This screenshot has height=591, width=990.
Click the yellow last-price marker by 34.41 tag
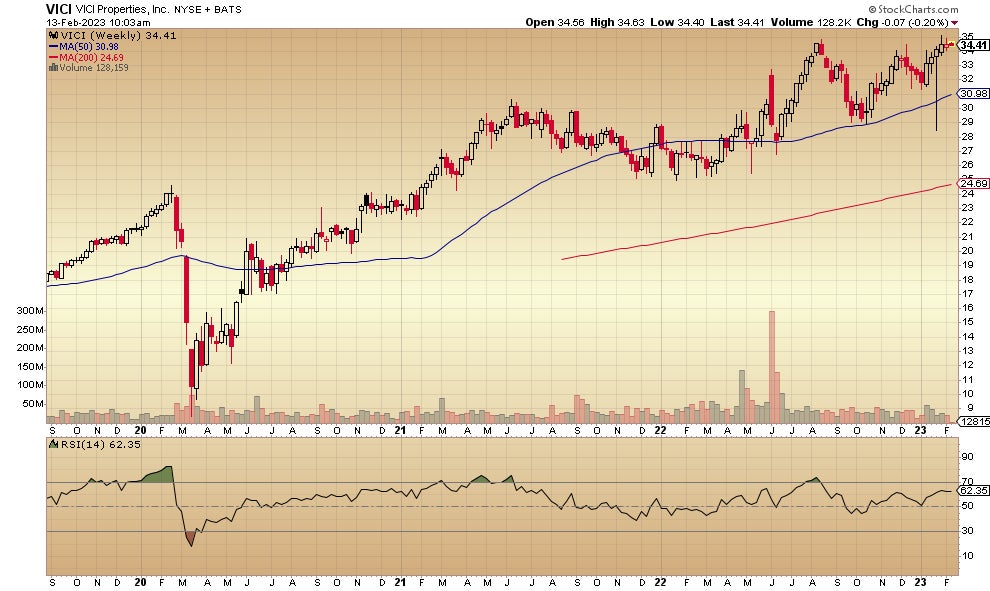point(951,44)
